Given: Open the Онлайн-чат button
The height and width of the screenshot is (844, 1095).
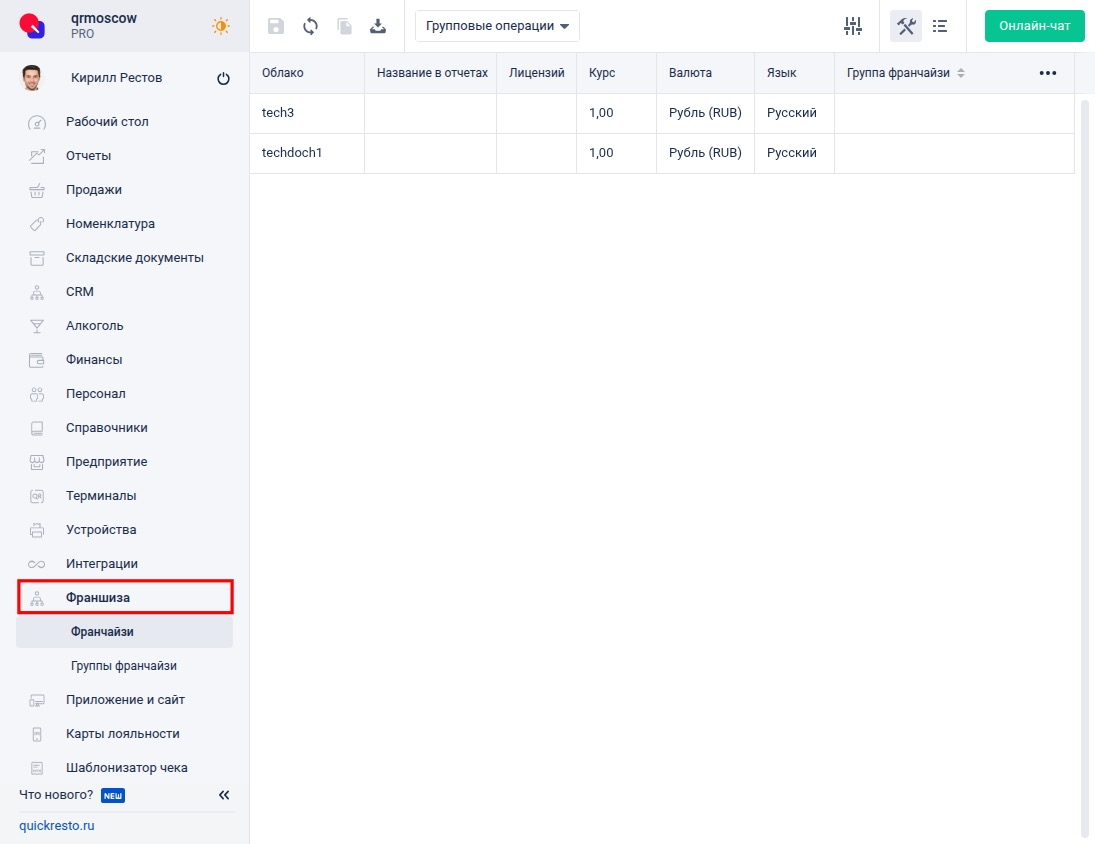Looking at the screenshot, I should [1034, 26].
